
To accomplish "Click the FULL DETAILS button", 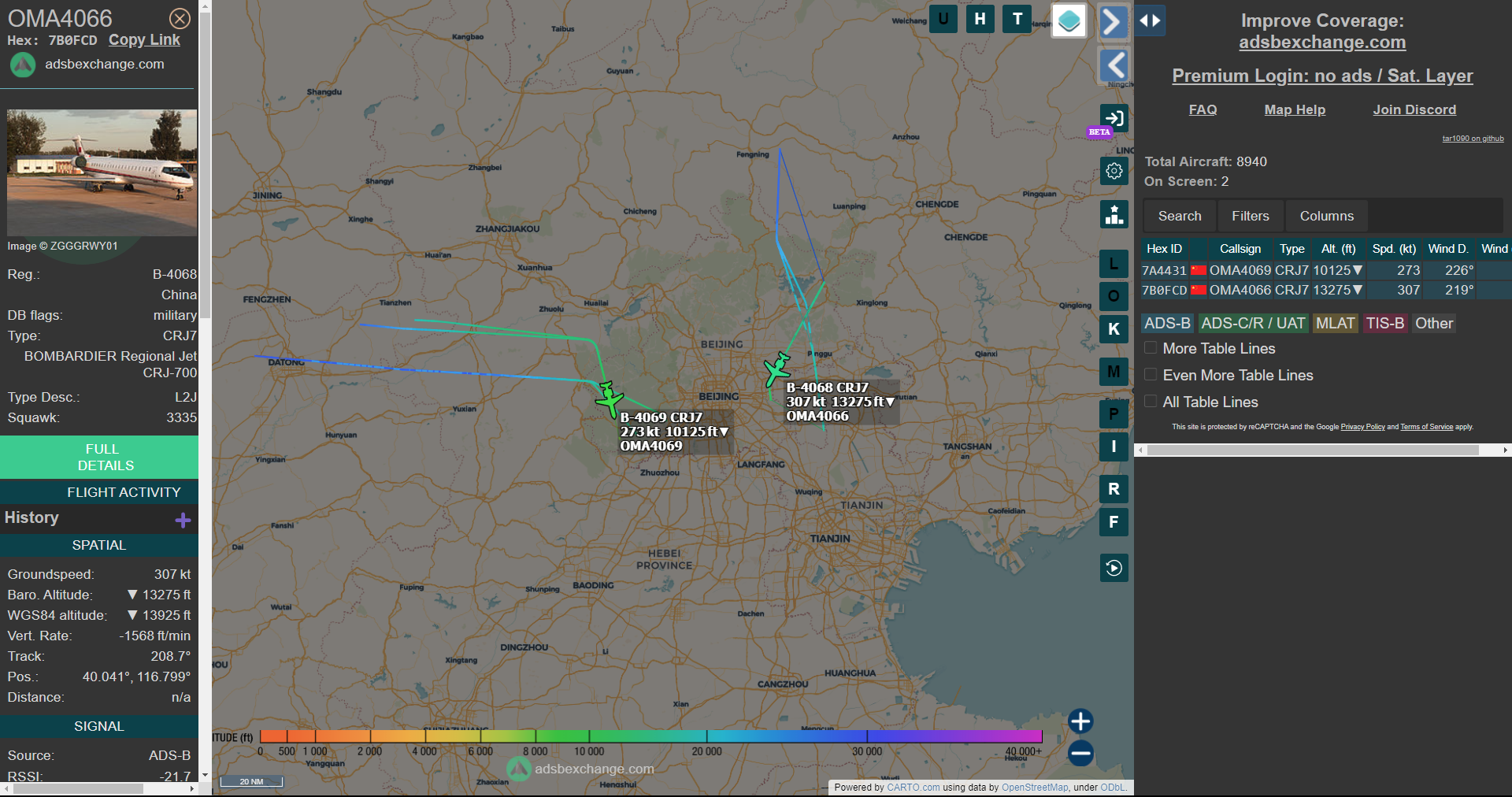I will (99, 457).
